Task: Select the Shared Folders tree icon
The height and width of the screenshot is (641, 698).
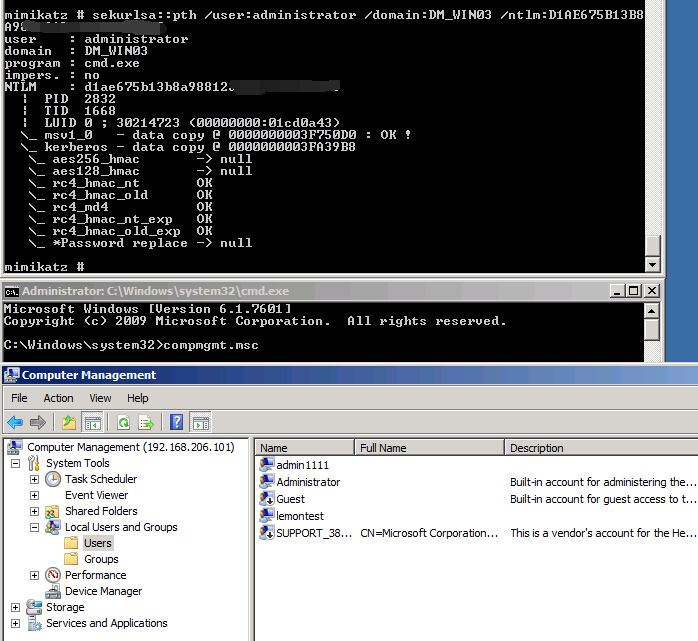Action: tap(53, 511)
